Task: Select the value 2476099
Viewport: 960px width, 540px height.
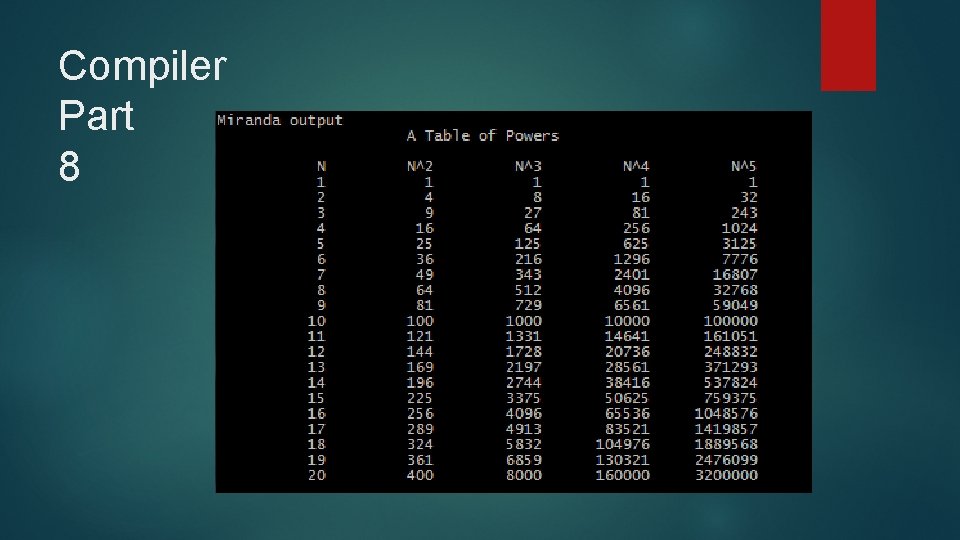Action: pos(726,460)
